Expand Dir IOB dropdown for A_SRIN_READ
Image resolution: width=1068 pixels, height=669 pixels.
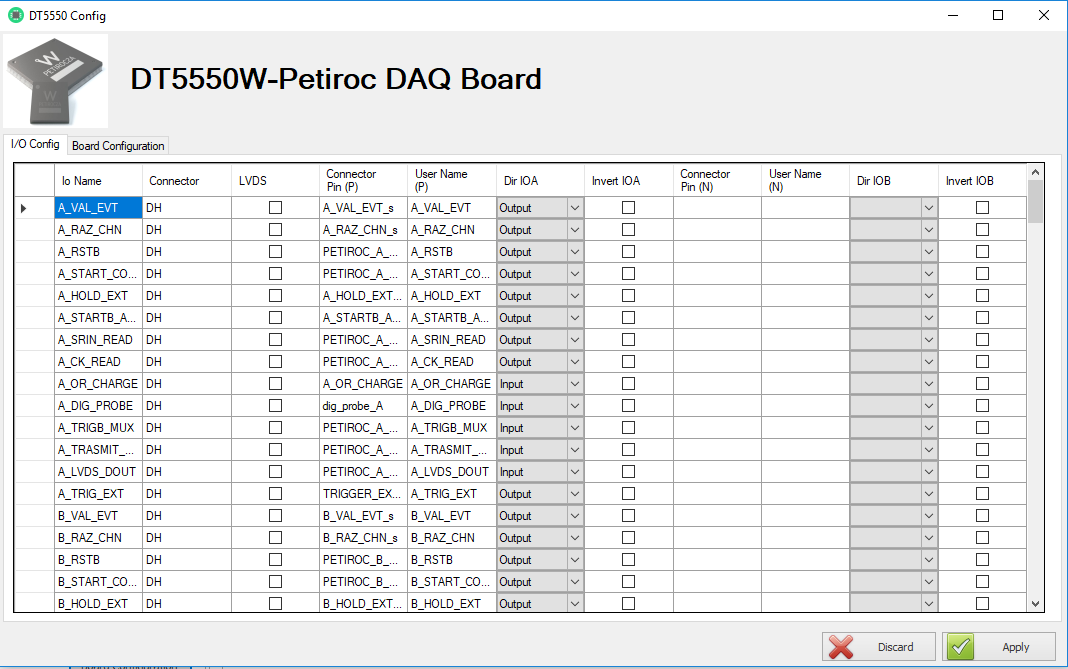(928, 340)
